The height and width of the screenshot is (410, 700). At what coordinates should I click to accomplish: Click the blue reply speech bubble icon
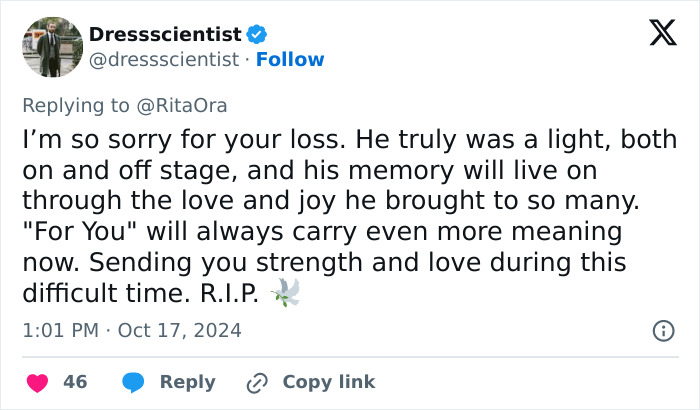click(133, 382)
